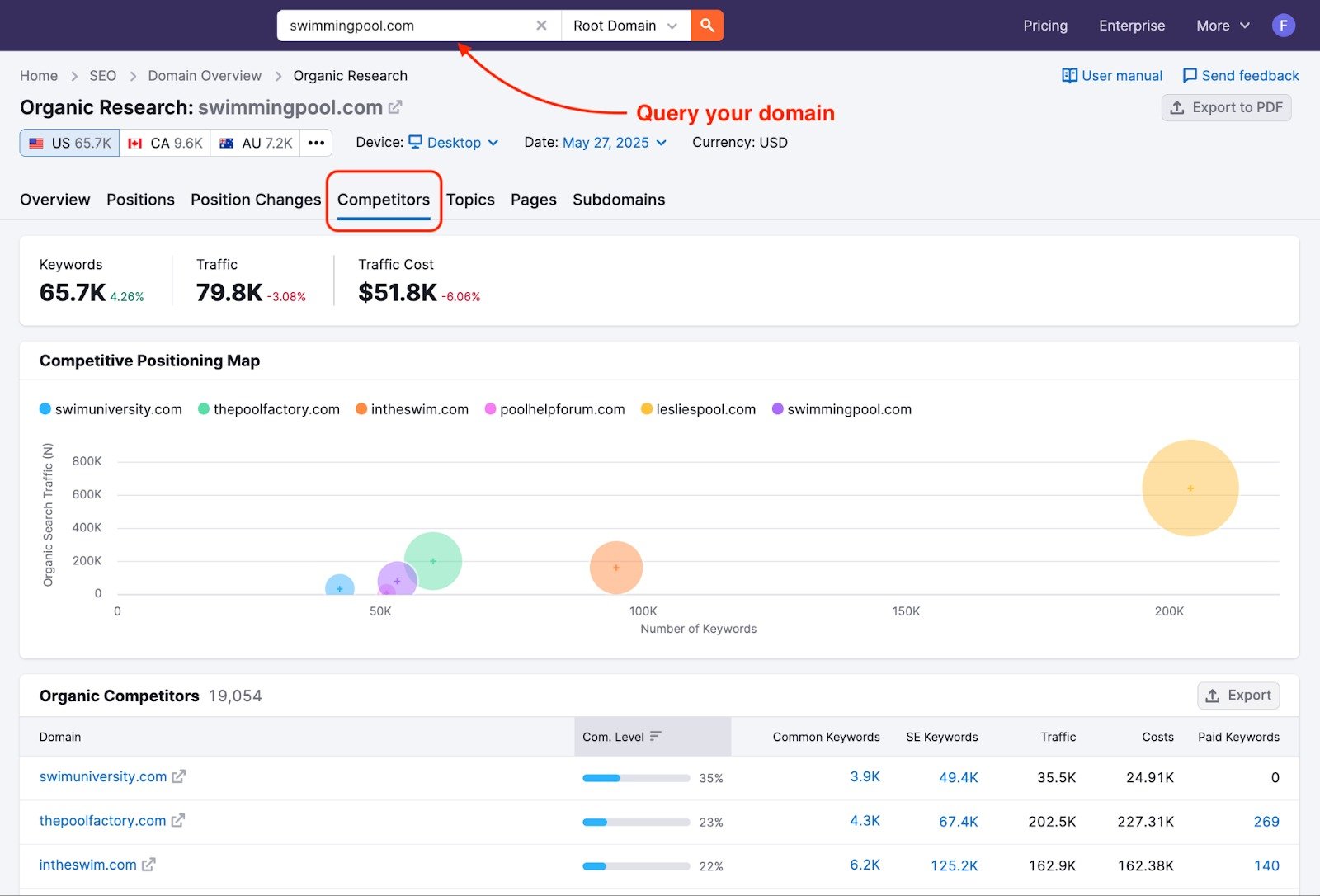Image resolution: width=1320 pixels, height=896 pixels.
Task: Sort competitors using the Com. Level sort icon
Action: click(x=656, y=736)
